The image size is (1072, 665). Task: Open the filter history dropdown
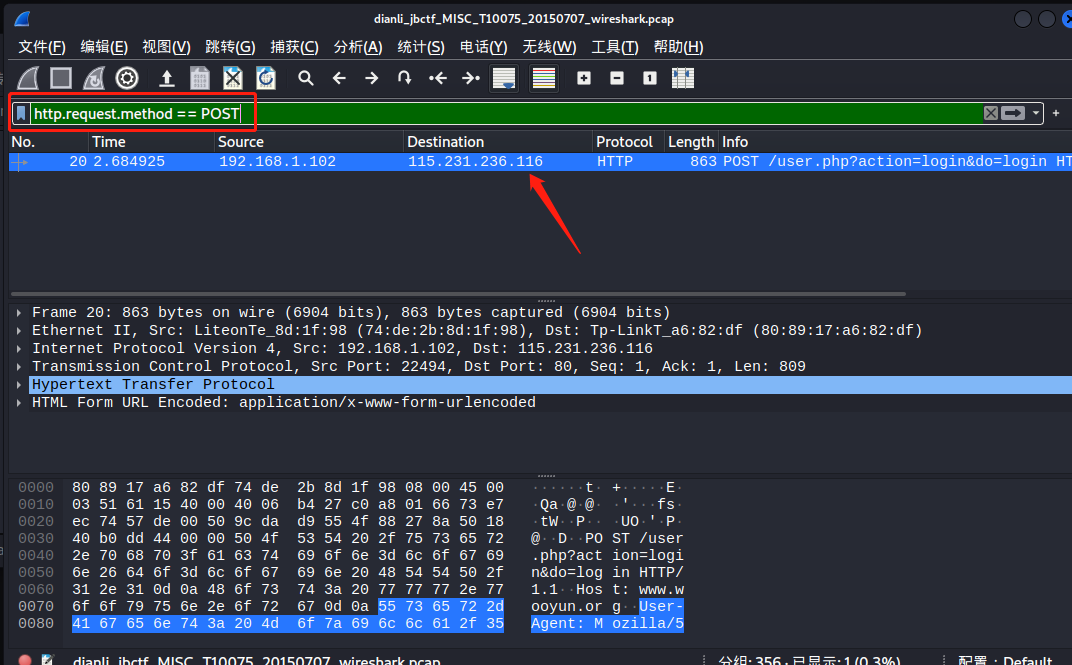[1037, 113]
